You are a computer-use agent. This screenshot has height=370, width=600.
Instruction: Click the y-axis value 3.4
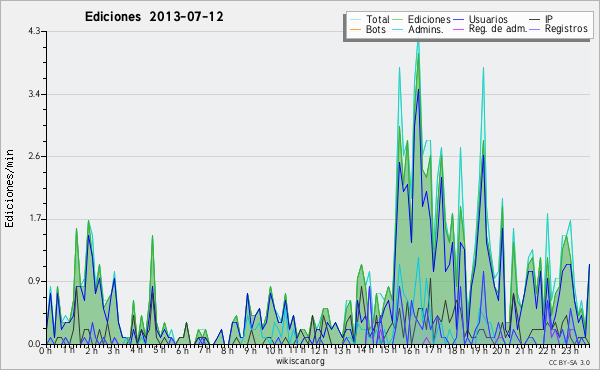(x=34, y=94)
